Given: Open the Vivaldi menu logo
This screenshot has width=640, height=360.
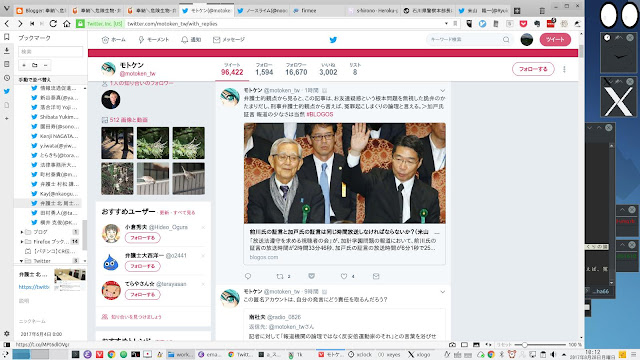Looking at the screenshot, I should 6,9.
